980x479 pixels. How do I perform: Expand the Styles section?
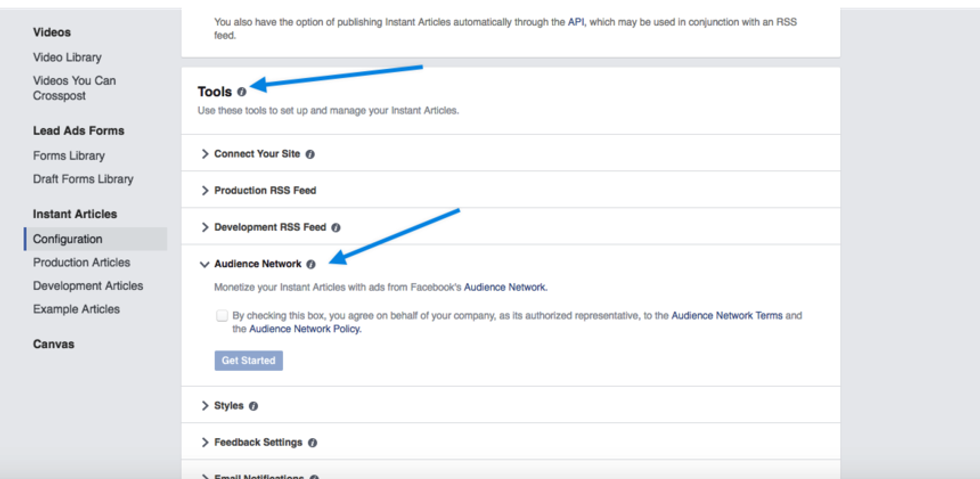tap(228, 406)
